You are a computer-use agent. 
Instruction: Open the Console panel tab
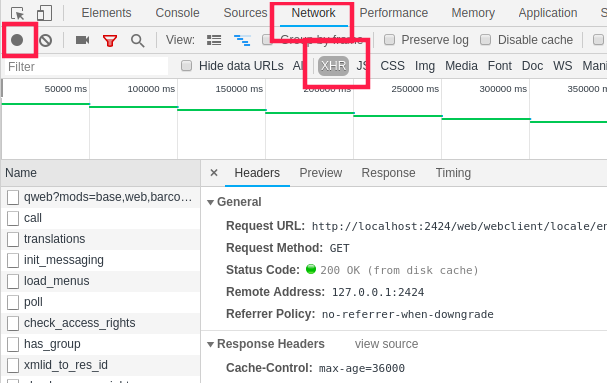click(177, 13)
